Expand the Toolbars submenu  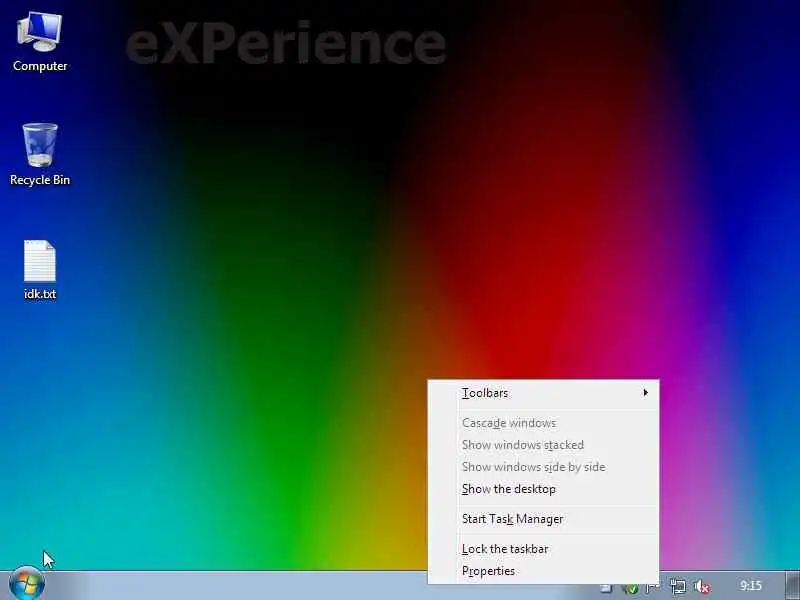pyautogui.click(x=543, y=393)
